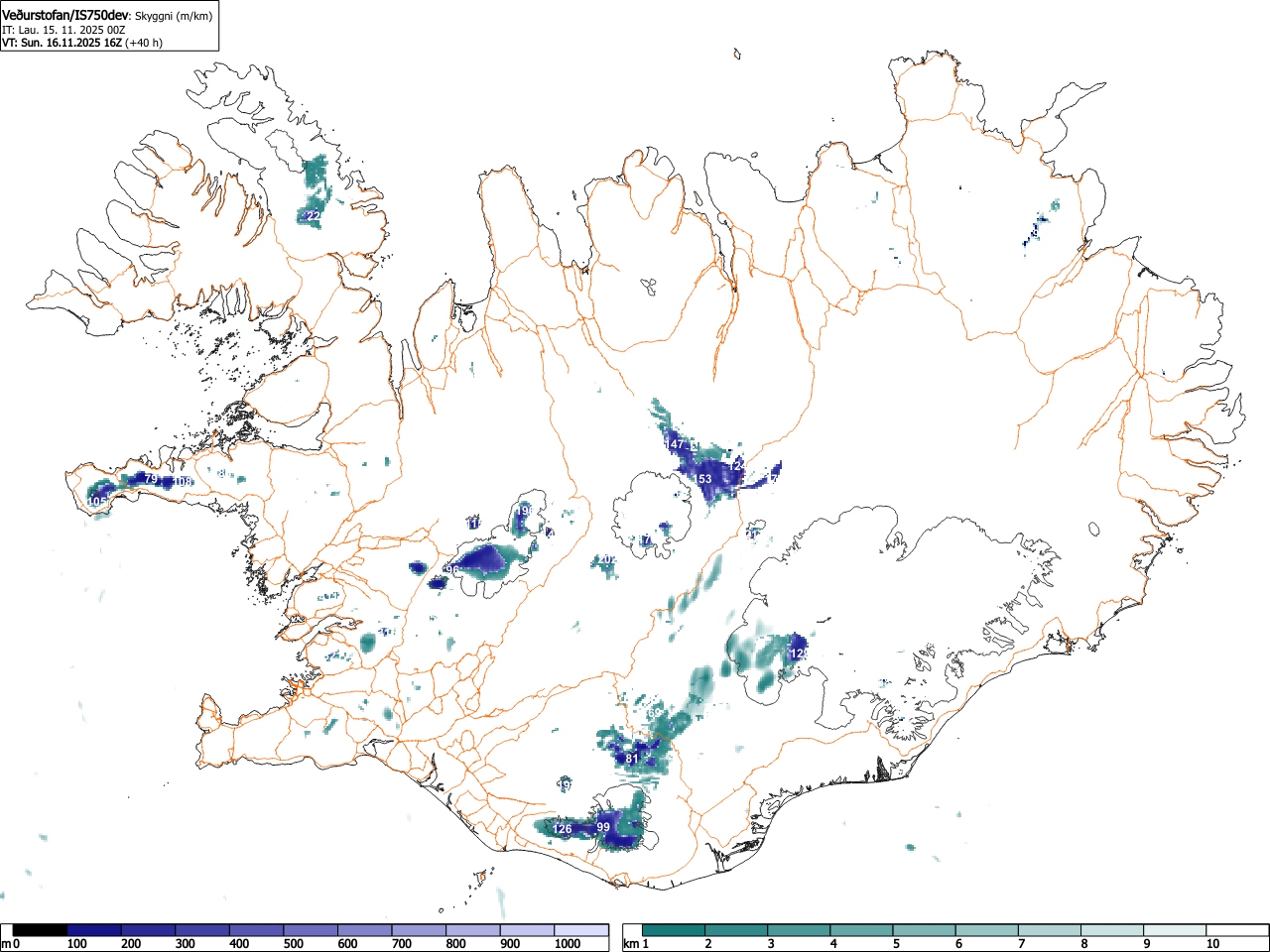Click the 1–2 km dark teal swatch

pyautogui.click(x=676, y=930)
